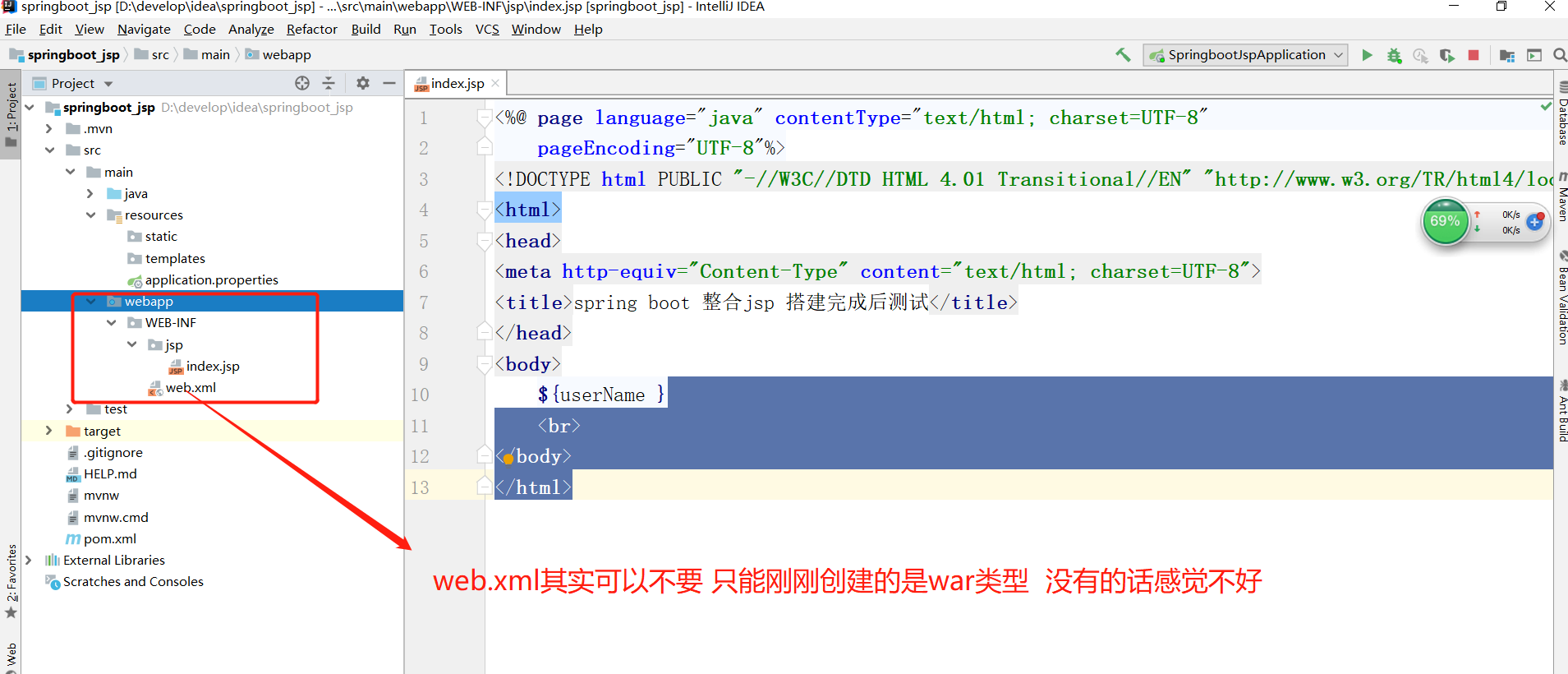Image resolution: width=1568 pixels, height=674 pixels.
Task: Hide the Project tool window
Action: point(389,83)
